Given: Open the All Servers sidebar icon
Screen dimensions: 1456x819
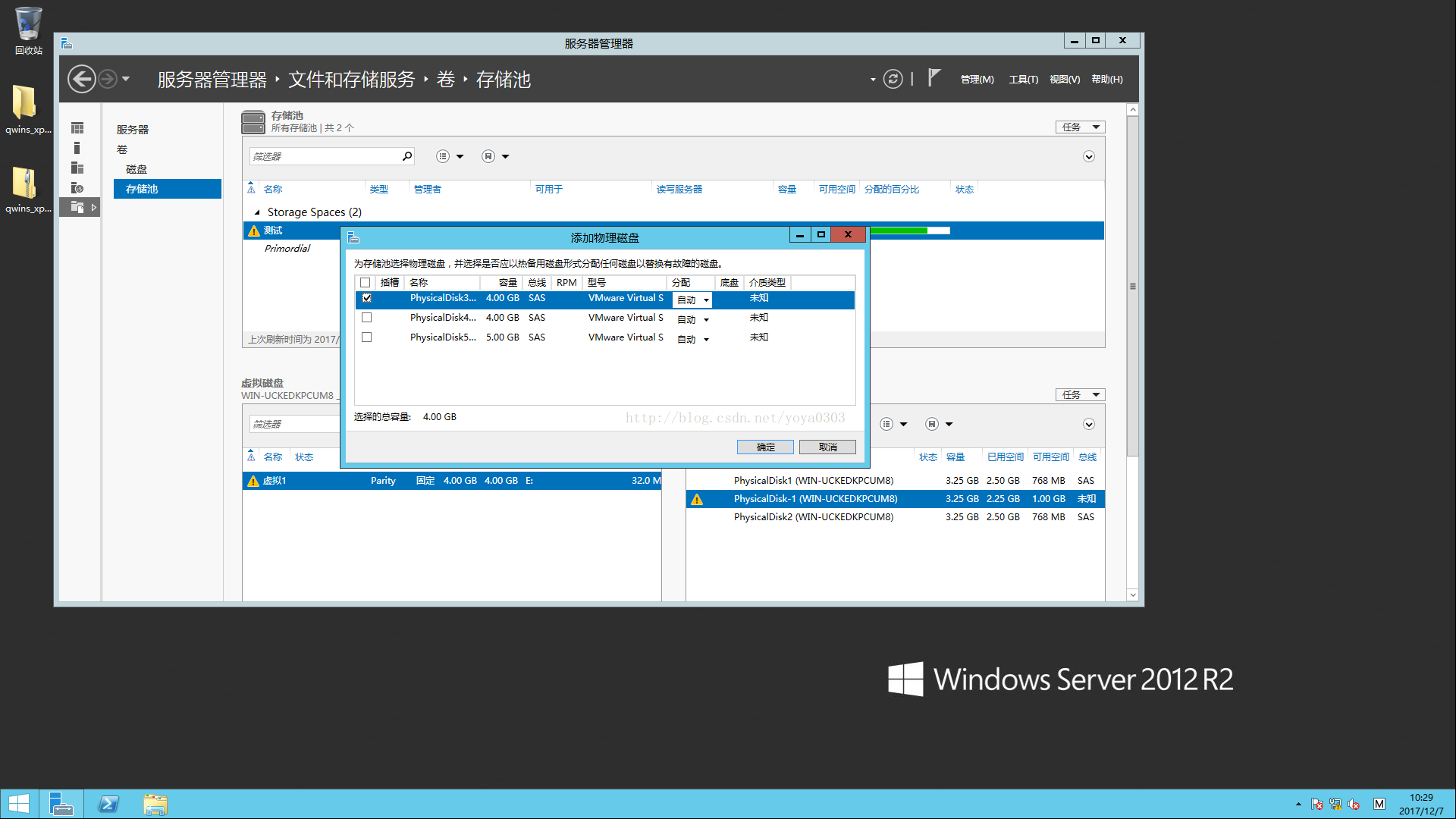Looking at the screenshot, I should point(77,168).
